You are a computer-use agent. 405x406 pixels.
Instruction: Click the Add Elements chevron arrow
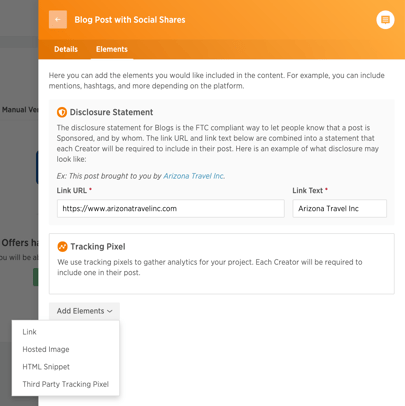point(110,311)
